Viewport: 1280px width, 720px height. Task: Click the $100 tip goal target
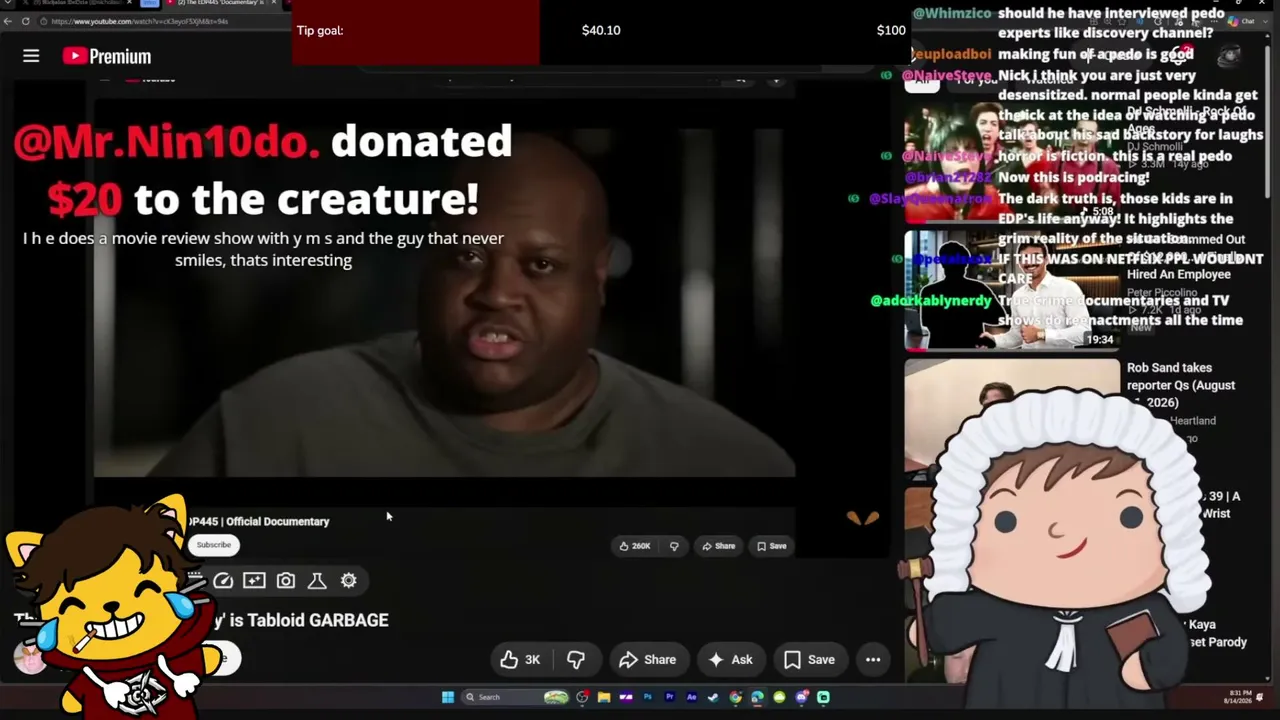pyautogui.click(x=891, y=30)
